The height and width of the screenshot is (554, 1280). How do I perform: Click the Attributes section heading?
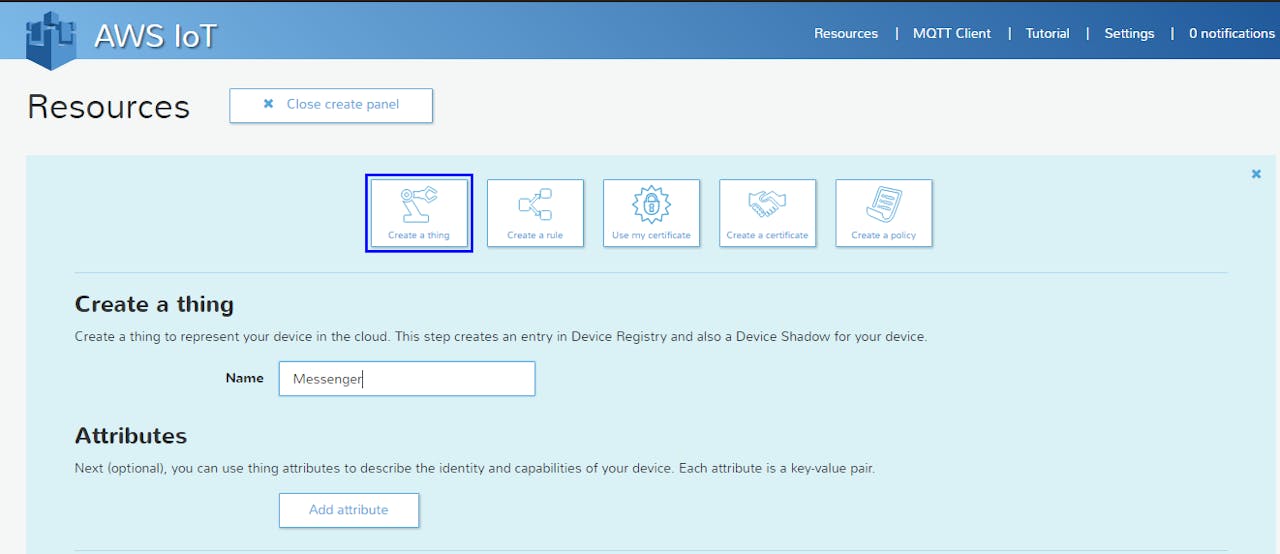click(131, 436)
